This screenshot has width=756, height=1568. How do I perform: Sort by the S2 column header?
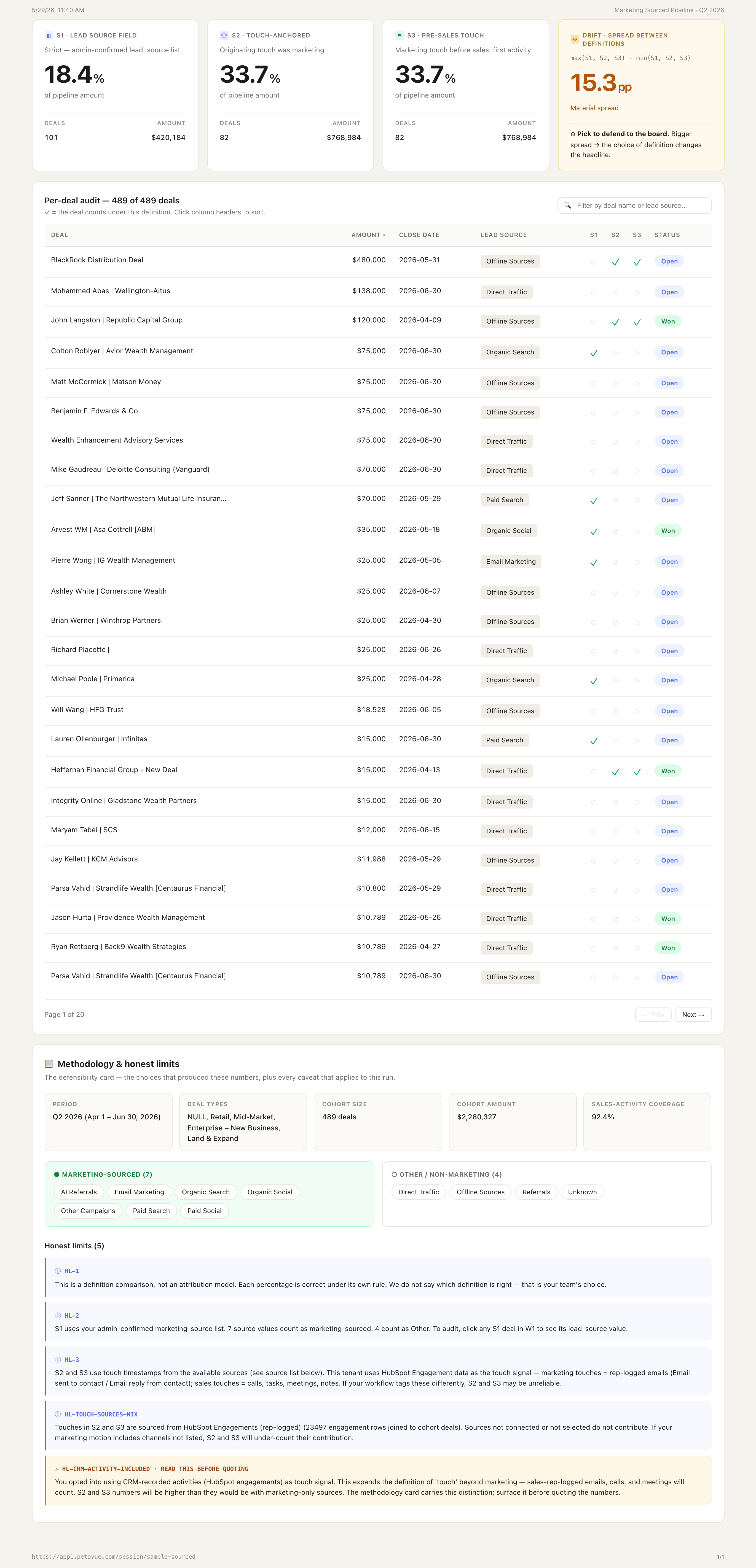pos(615,235)
